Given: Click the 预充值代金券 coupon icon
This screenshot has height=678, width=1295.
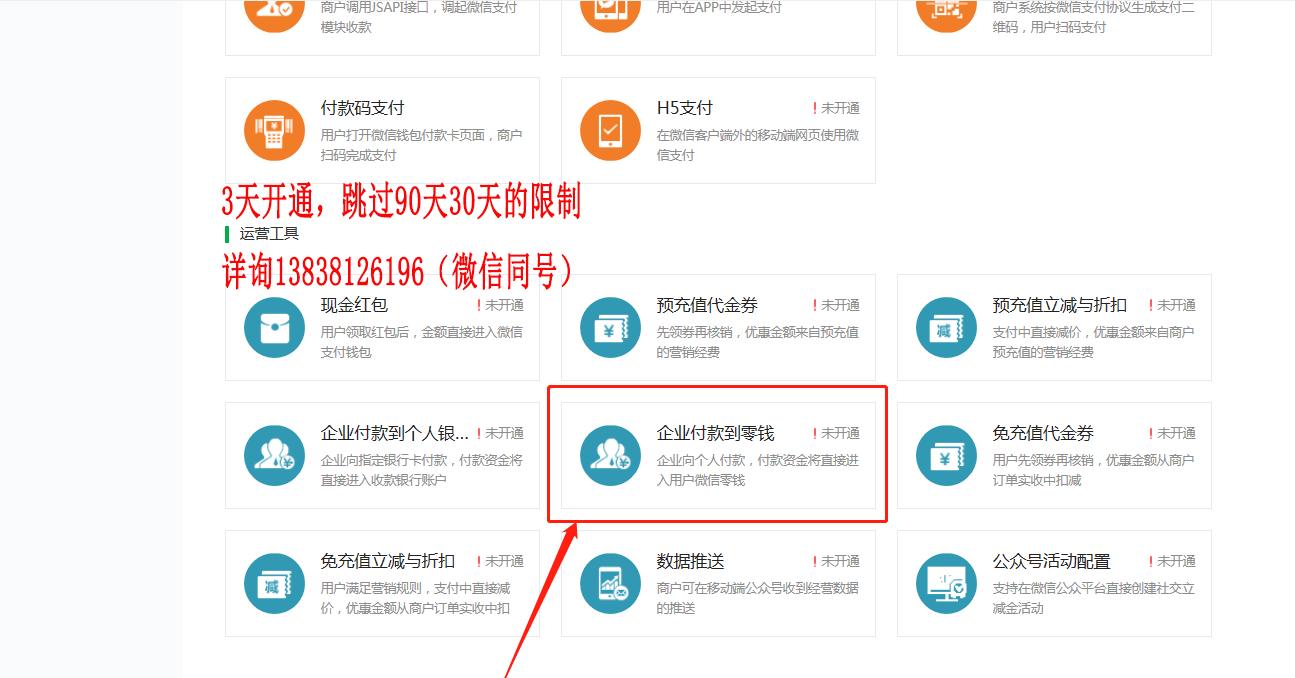Looking at the screenshot, I should coord(610,327).
